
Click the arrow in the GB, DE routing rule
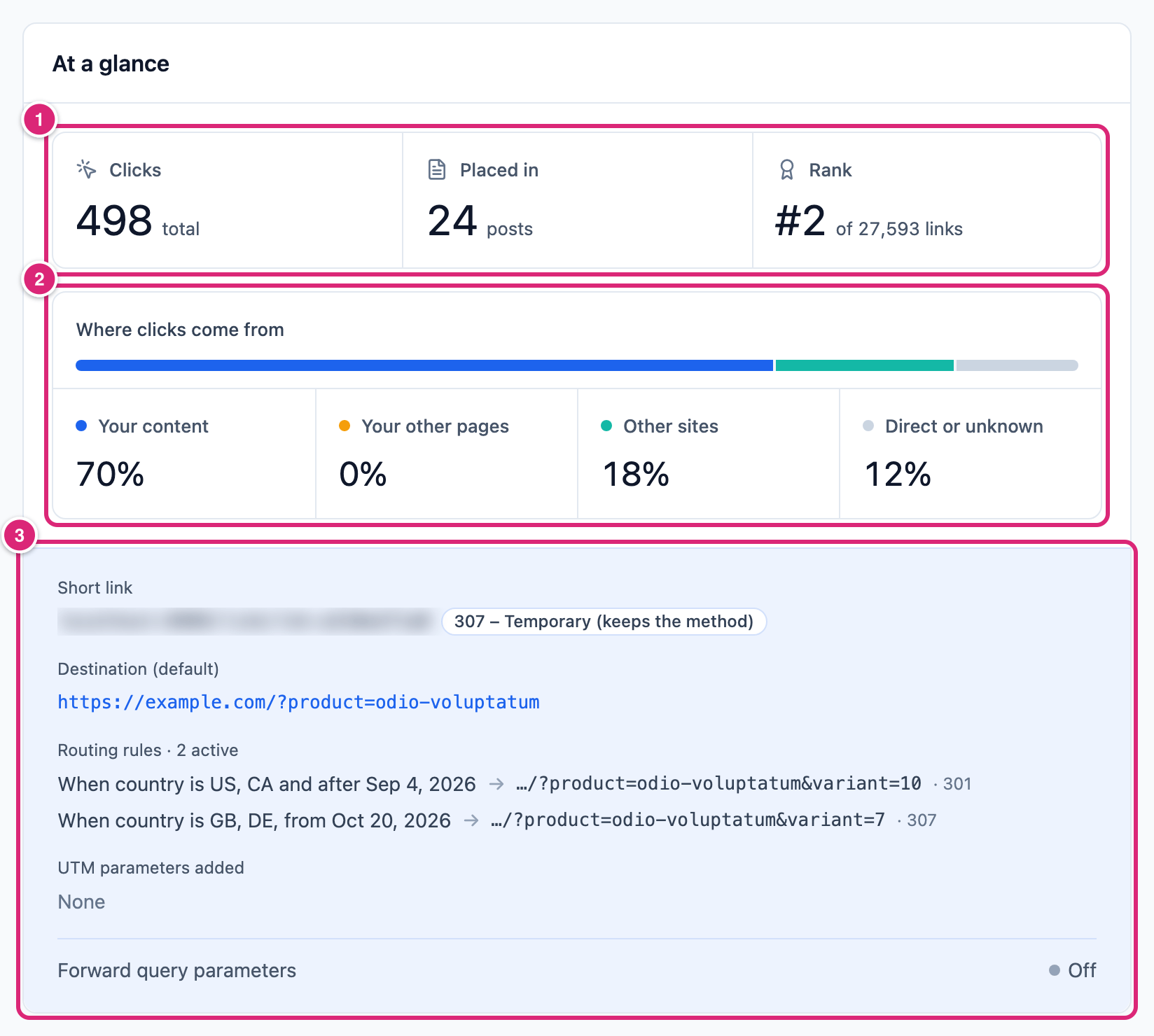pos(471,820)
